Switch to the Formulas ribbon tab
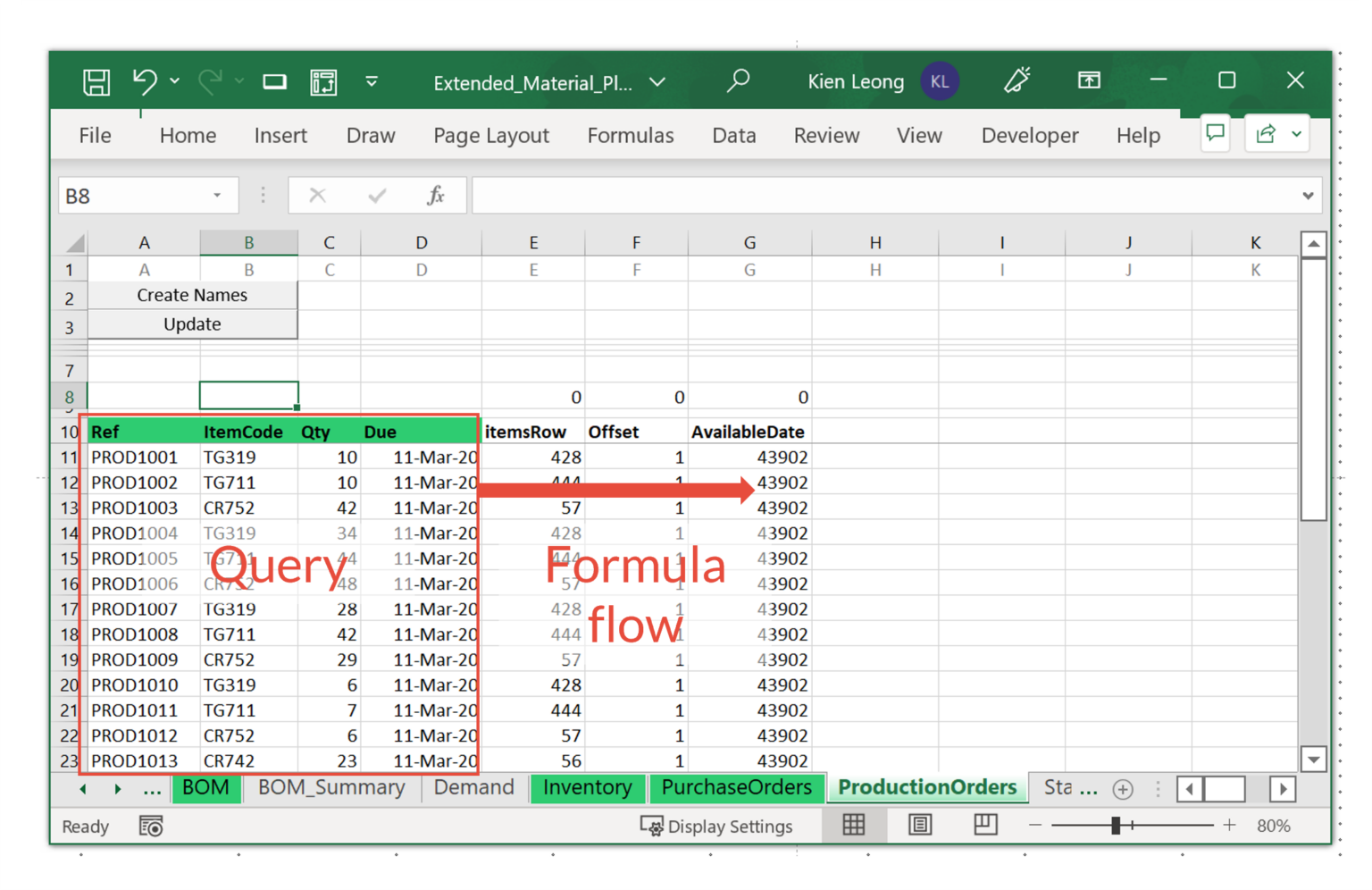Screen dimensions: 1372x890 tap(631, 135)
